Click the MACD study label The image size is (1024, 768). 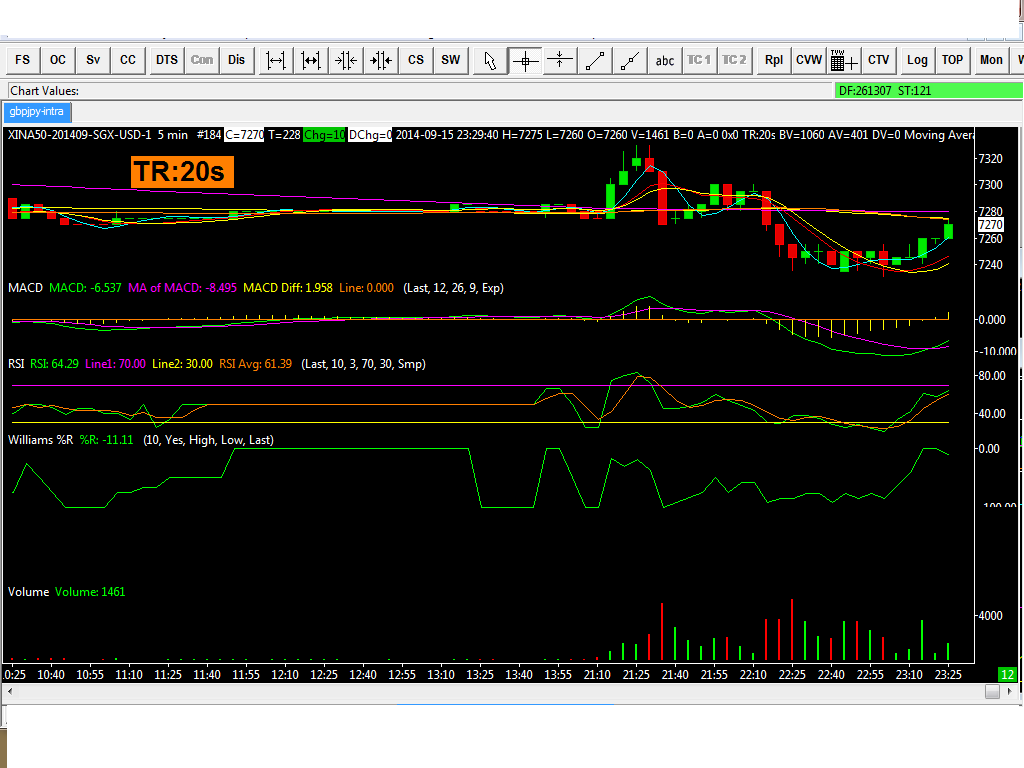click(x=25, y=288)
